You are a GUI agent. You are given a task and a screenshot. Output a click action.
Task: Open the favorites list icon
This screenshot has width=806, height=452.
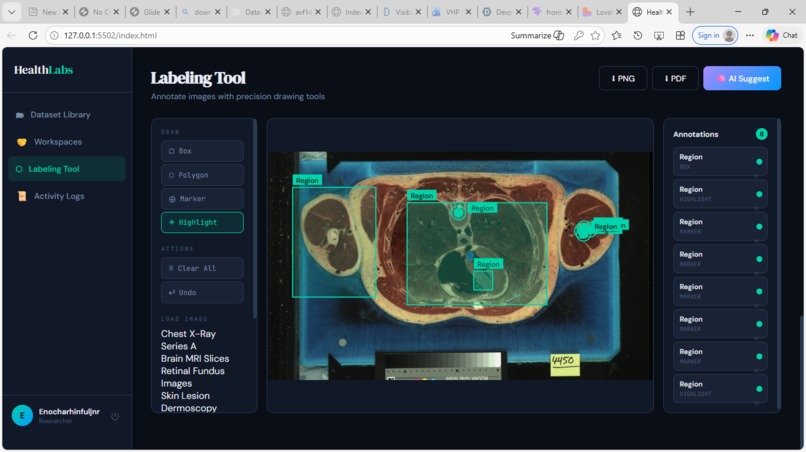[617, 35]
